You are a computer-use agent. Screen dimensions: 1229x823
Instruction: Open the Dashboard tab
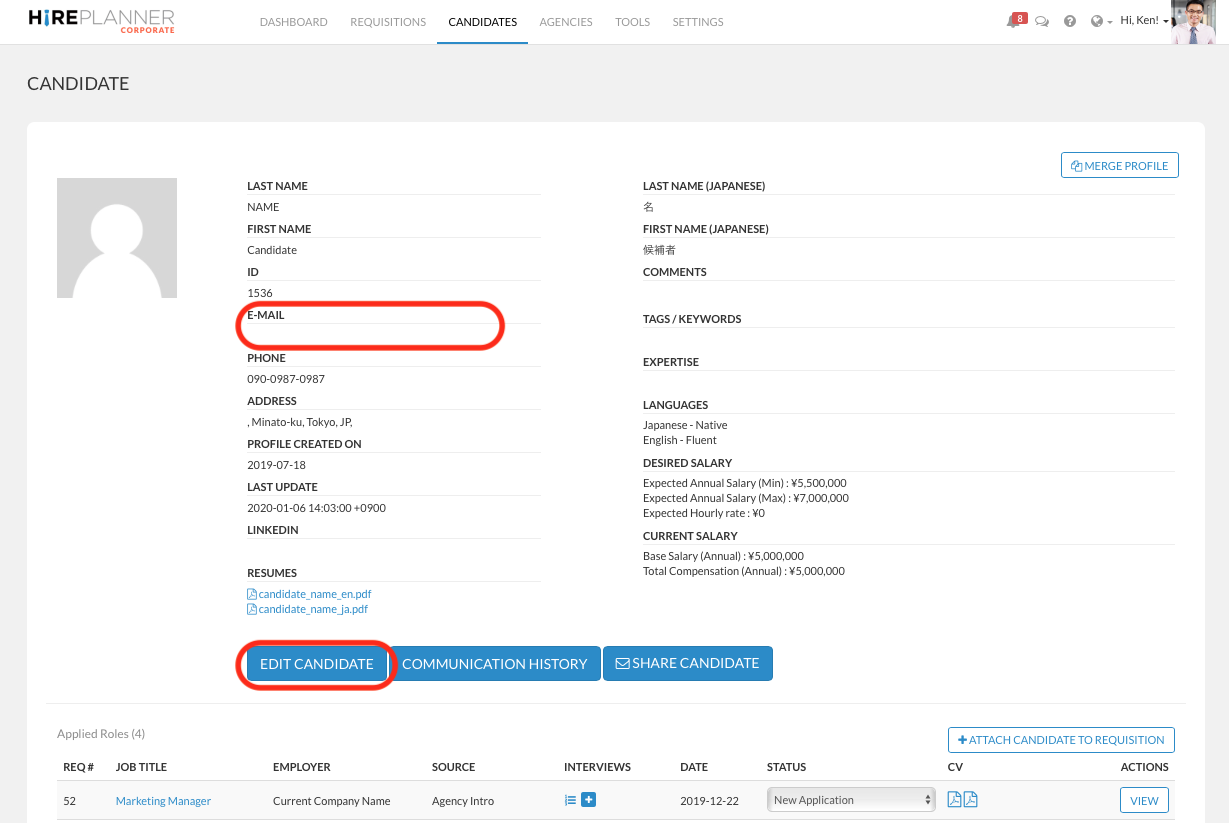pyautogui.click(x=293, y=22)
